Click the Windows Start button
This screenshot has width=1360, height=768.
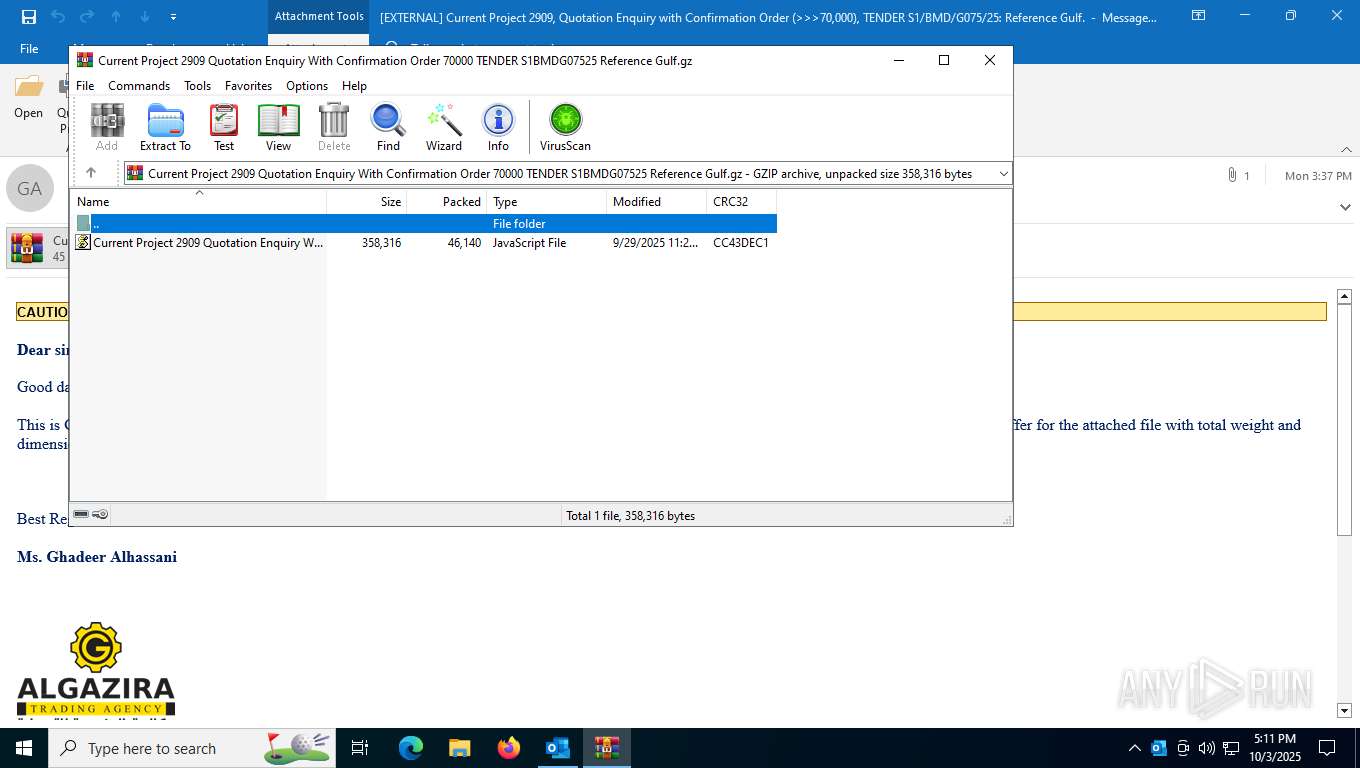24,748
